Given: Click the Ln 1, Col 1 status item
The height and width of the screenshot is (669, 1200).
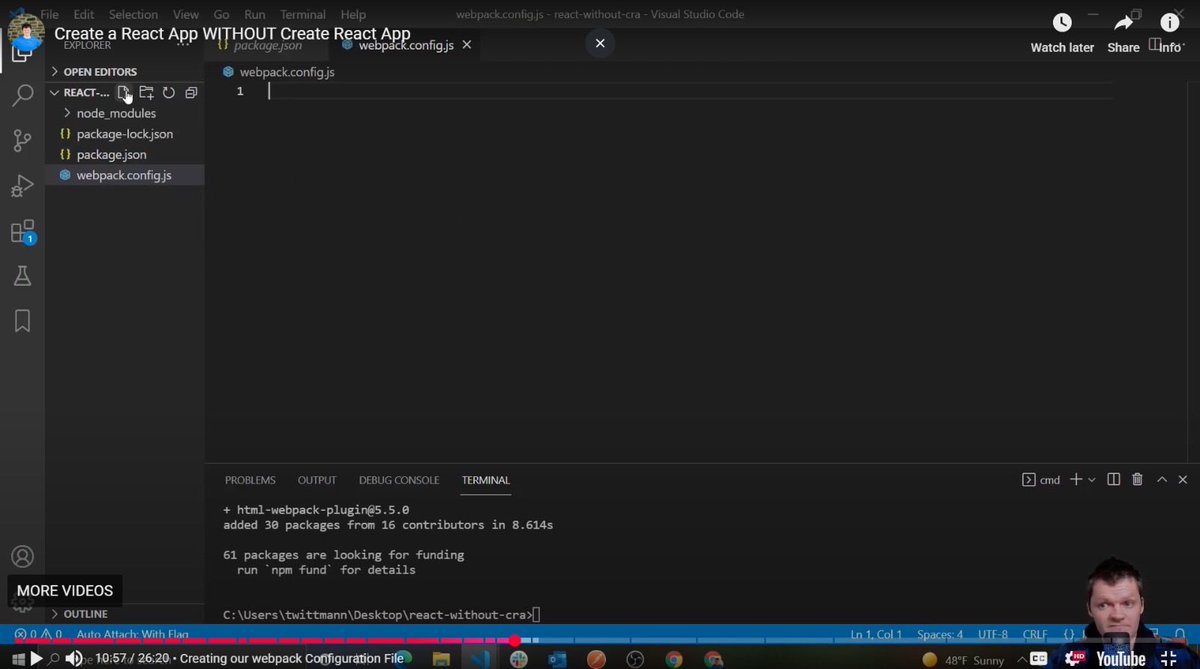Looking at the screenshot, I should (876, 634).
